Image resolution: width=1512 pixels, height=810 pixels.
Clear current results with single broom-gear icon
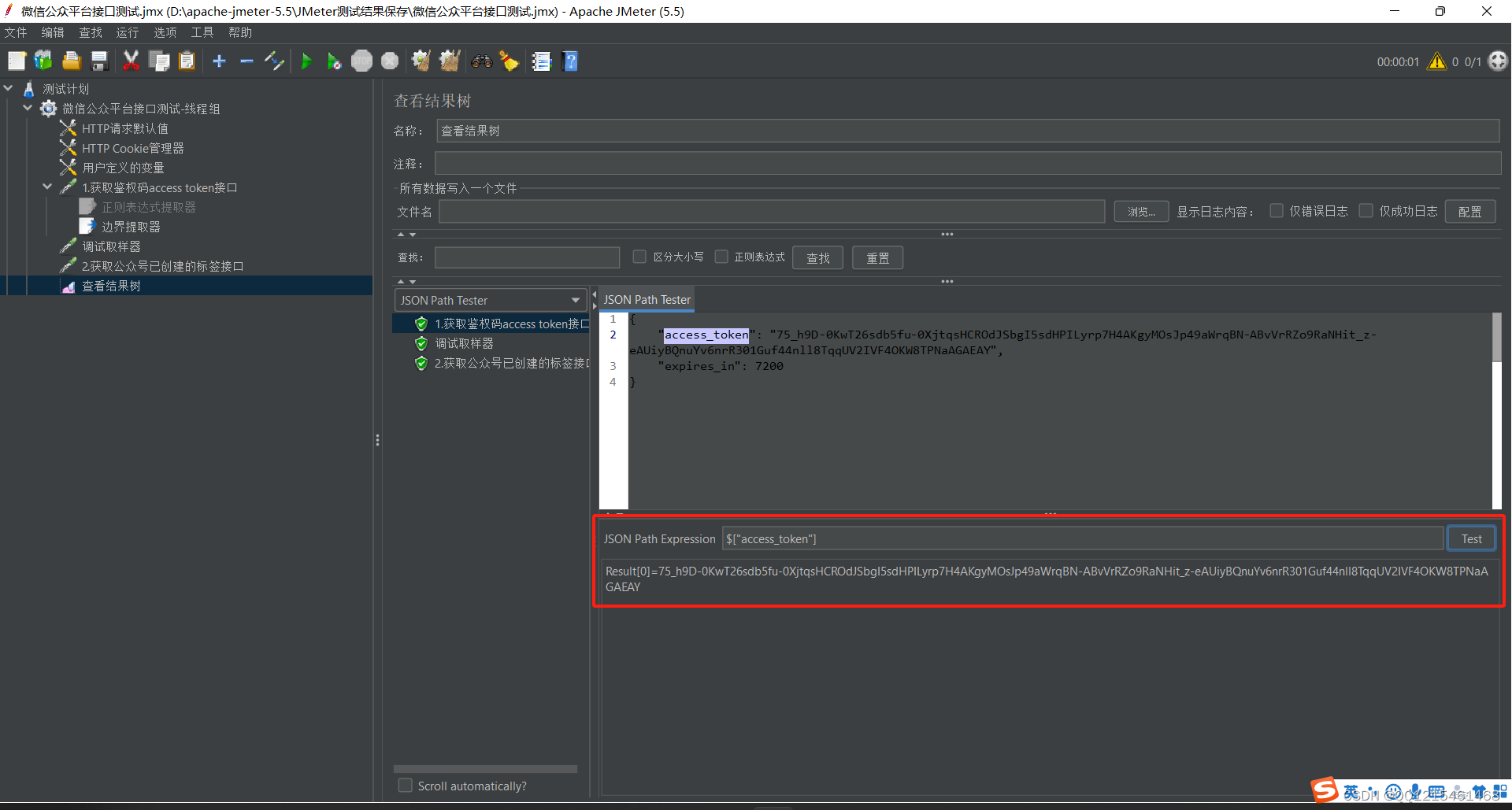(x=421, y=61)
